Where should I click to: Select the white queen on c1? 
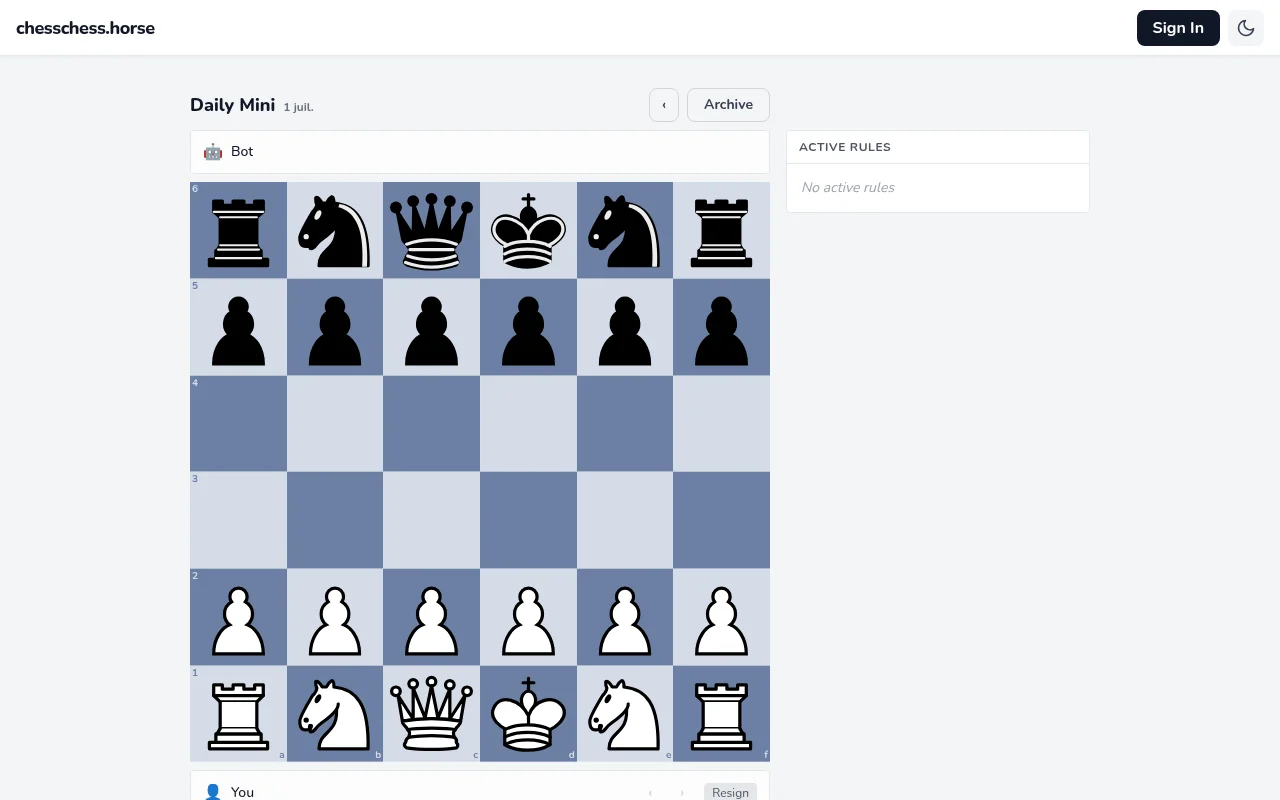click(432, 714)
